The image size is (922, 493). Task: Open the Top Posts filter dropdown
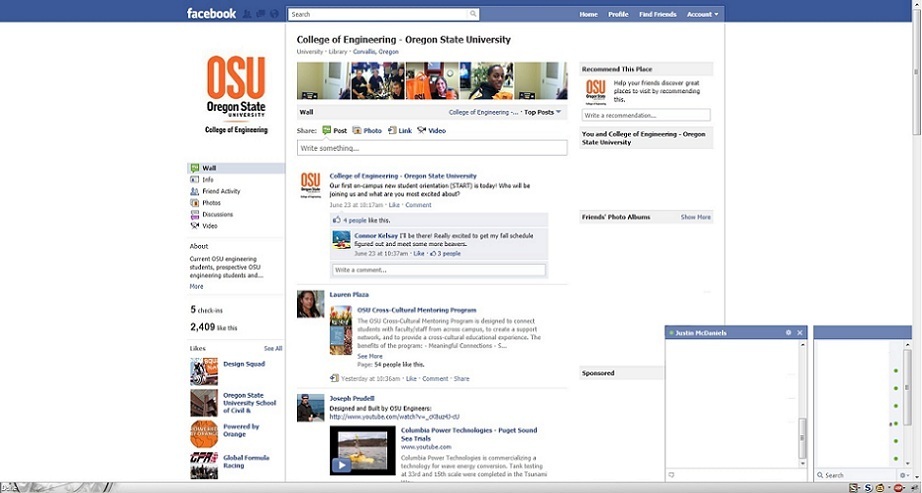pos(542,112)
